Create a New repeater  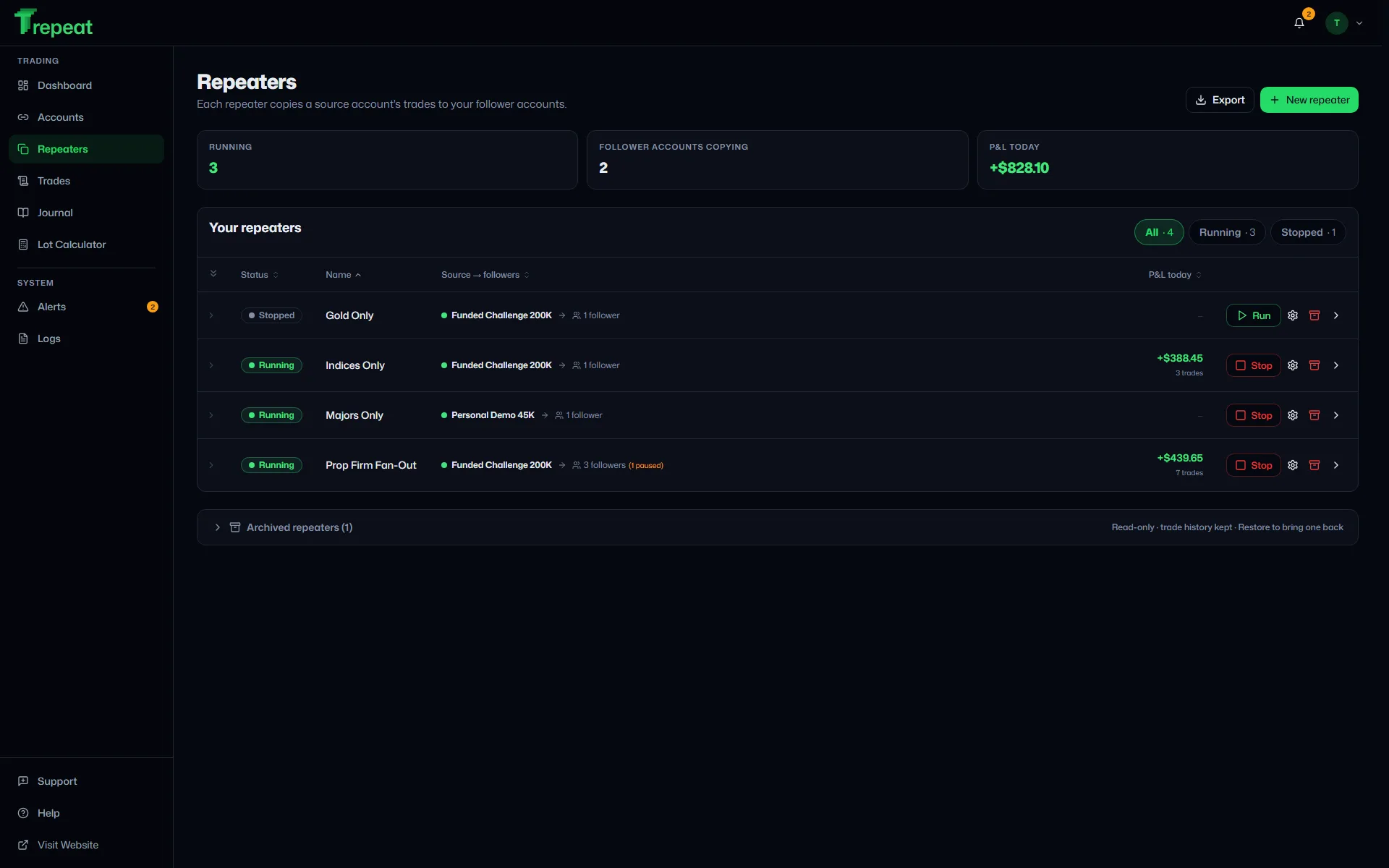(1309, 100)
